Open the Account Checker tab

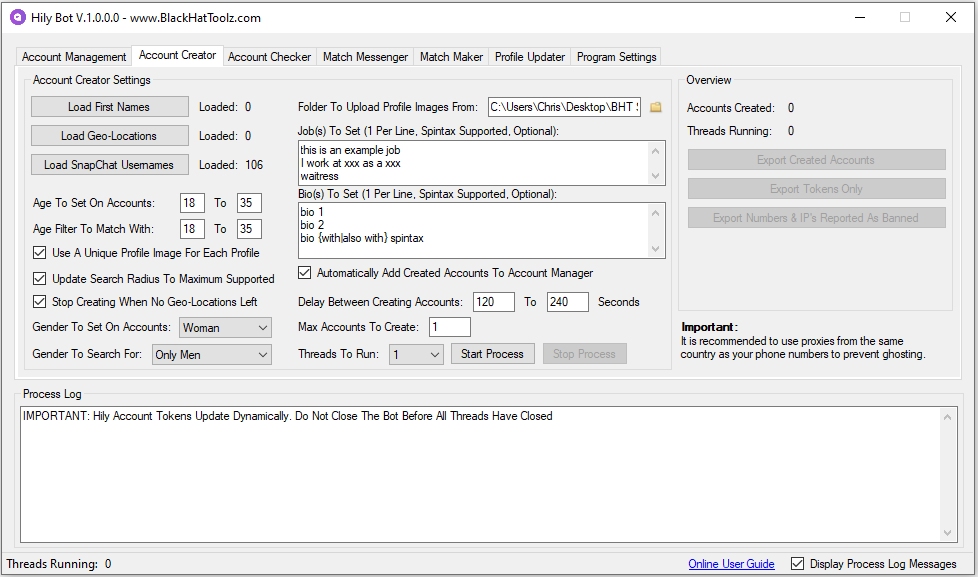point(269,57)
